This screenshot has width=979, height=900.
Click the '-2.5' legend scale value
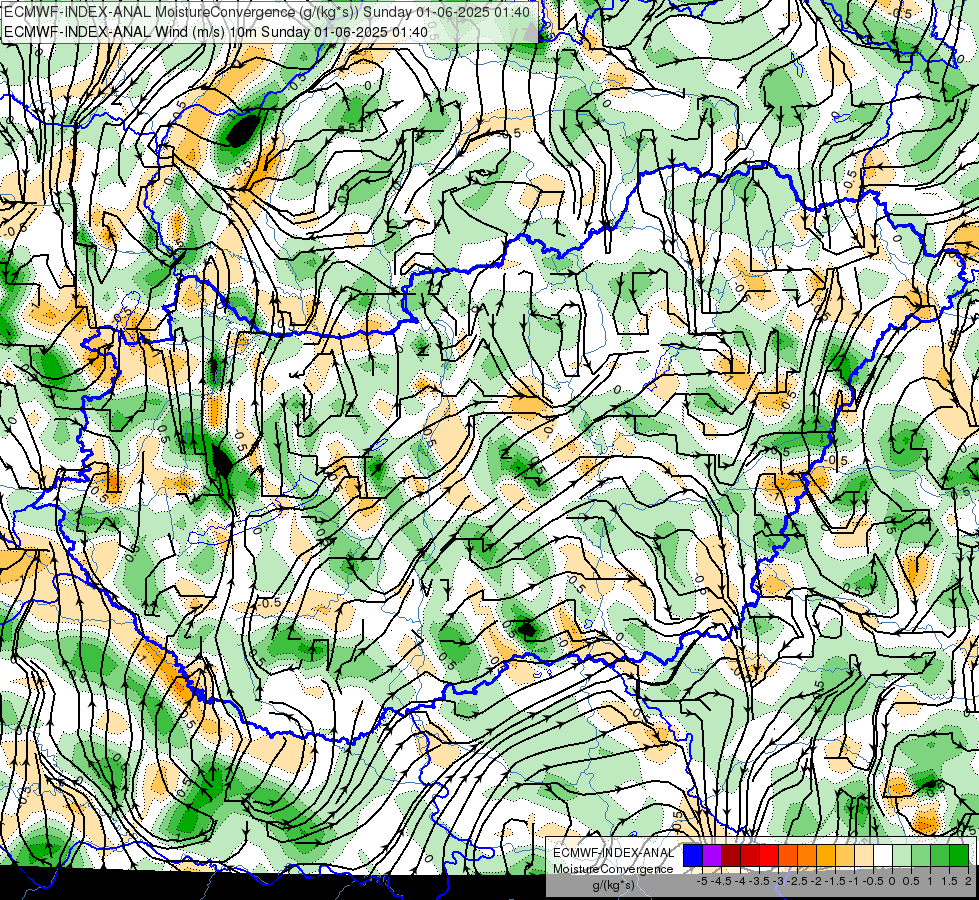tap(797, 881)
